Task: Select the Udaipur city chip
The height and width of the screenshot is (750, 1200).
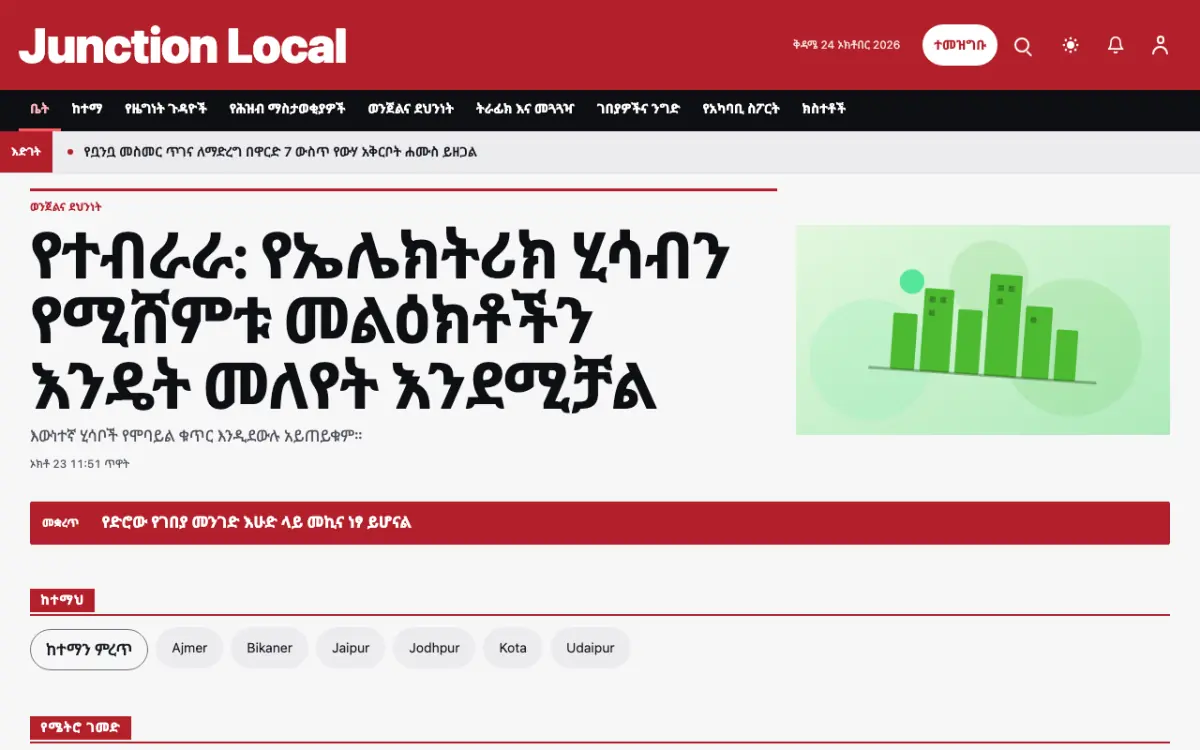Action: point(590,648)
